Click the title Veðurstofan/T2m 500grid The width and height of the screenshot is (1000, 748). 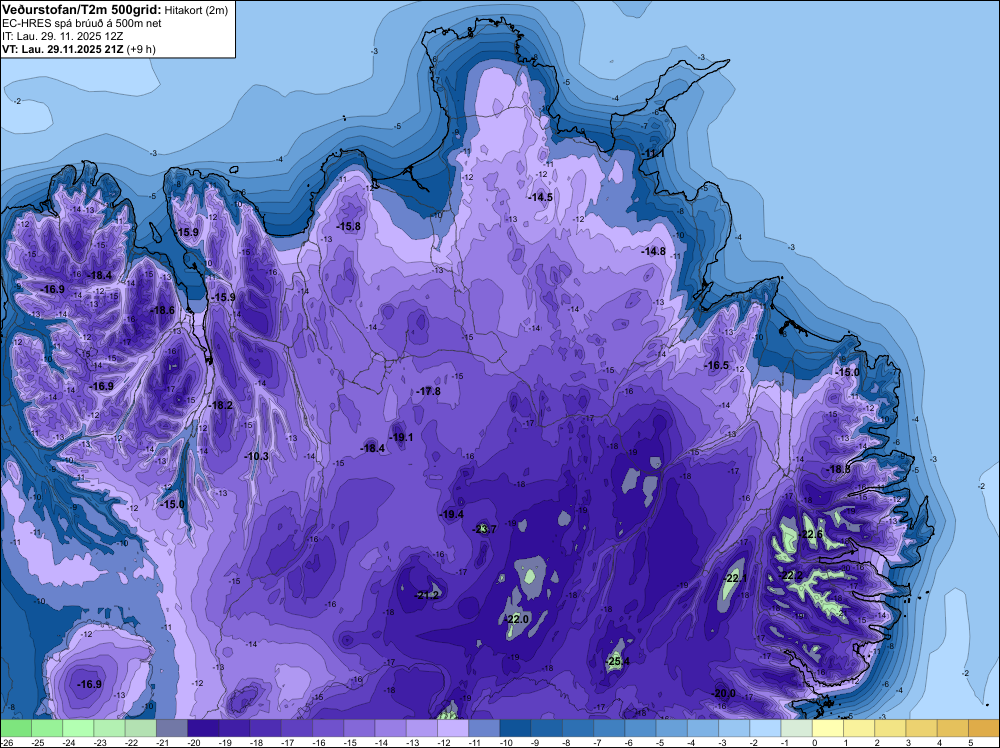[x=82, y=10]
